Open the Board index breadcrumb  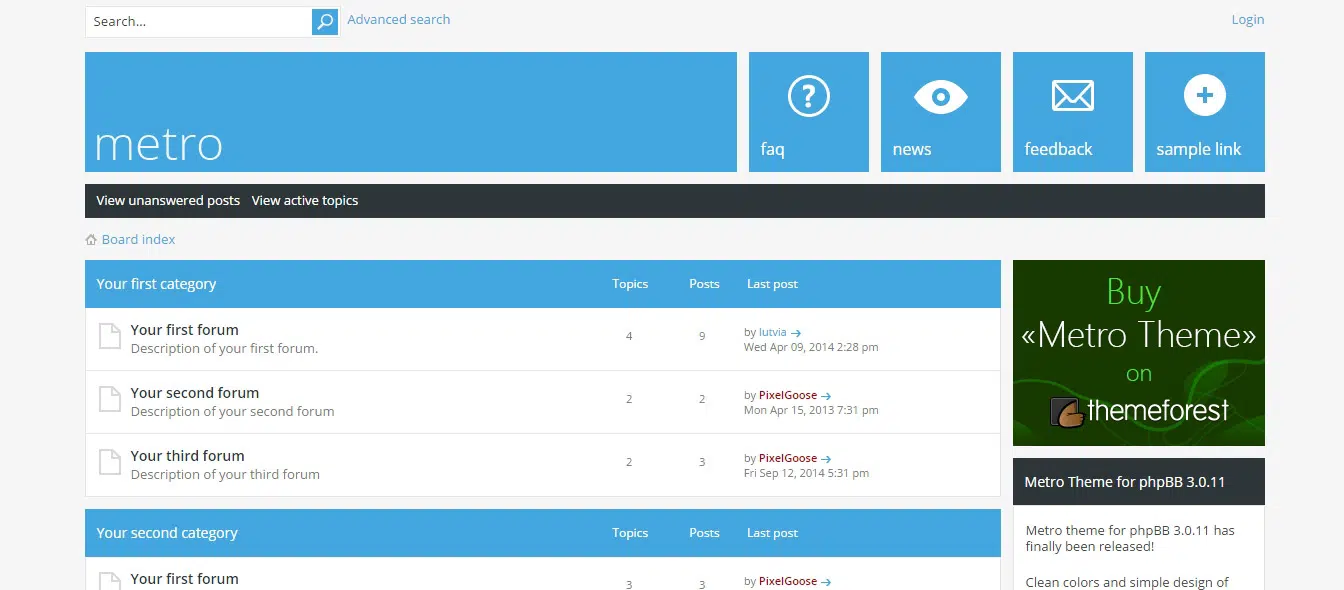click(138, 240)
